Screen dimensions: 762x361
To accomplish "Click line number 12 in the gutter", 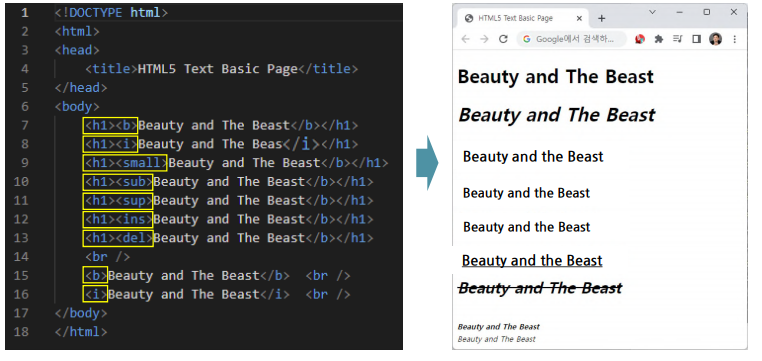I will [21, 219].
